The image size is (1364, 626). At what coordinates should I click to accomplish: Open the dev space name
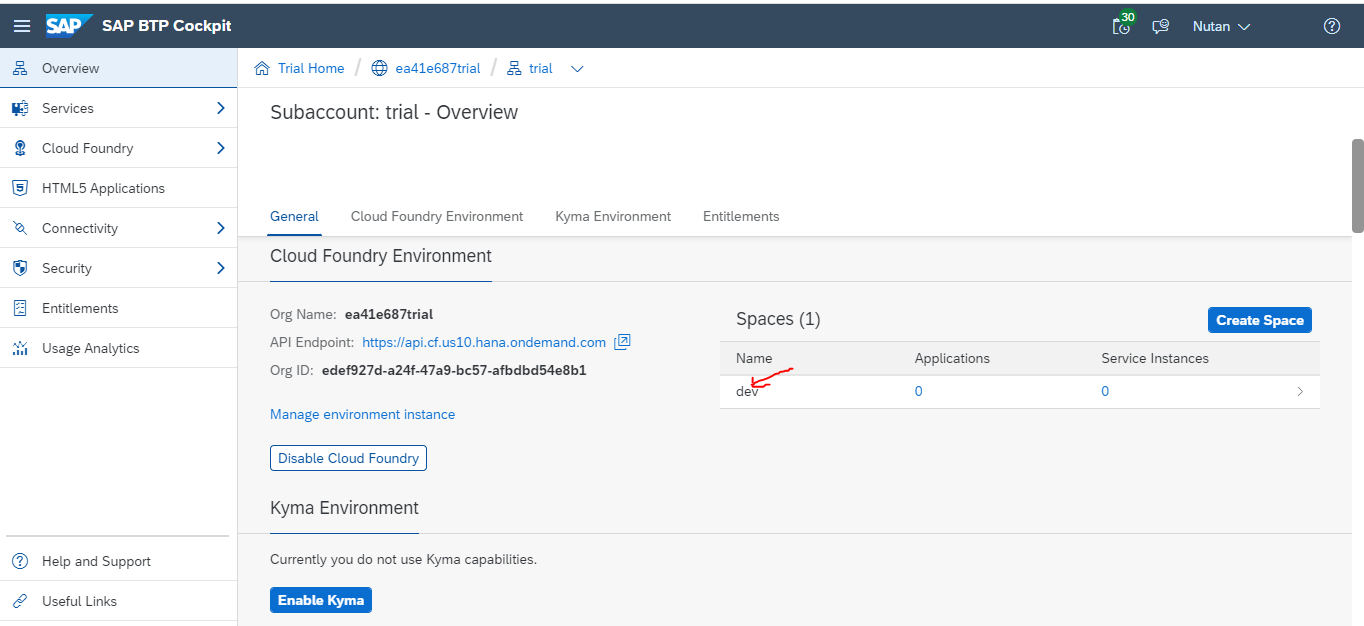coord(747,392)
